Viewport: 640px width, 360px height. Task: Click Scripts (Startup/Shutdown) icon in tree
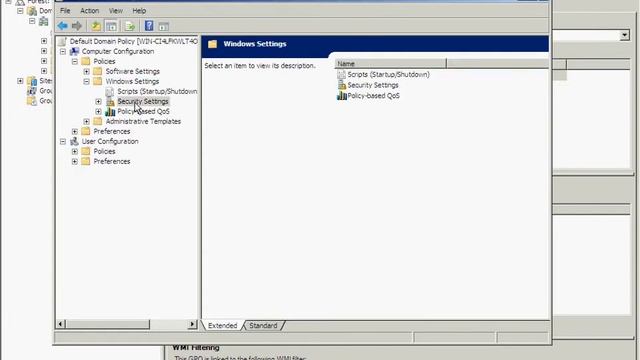coord(110,91)
